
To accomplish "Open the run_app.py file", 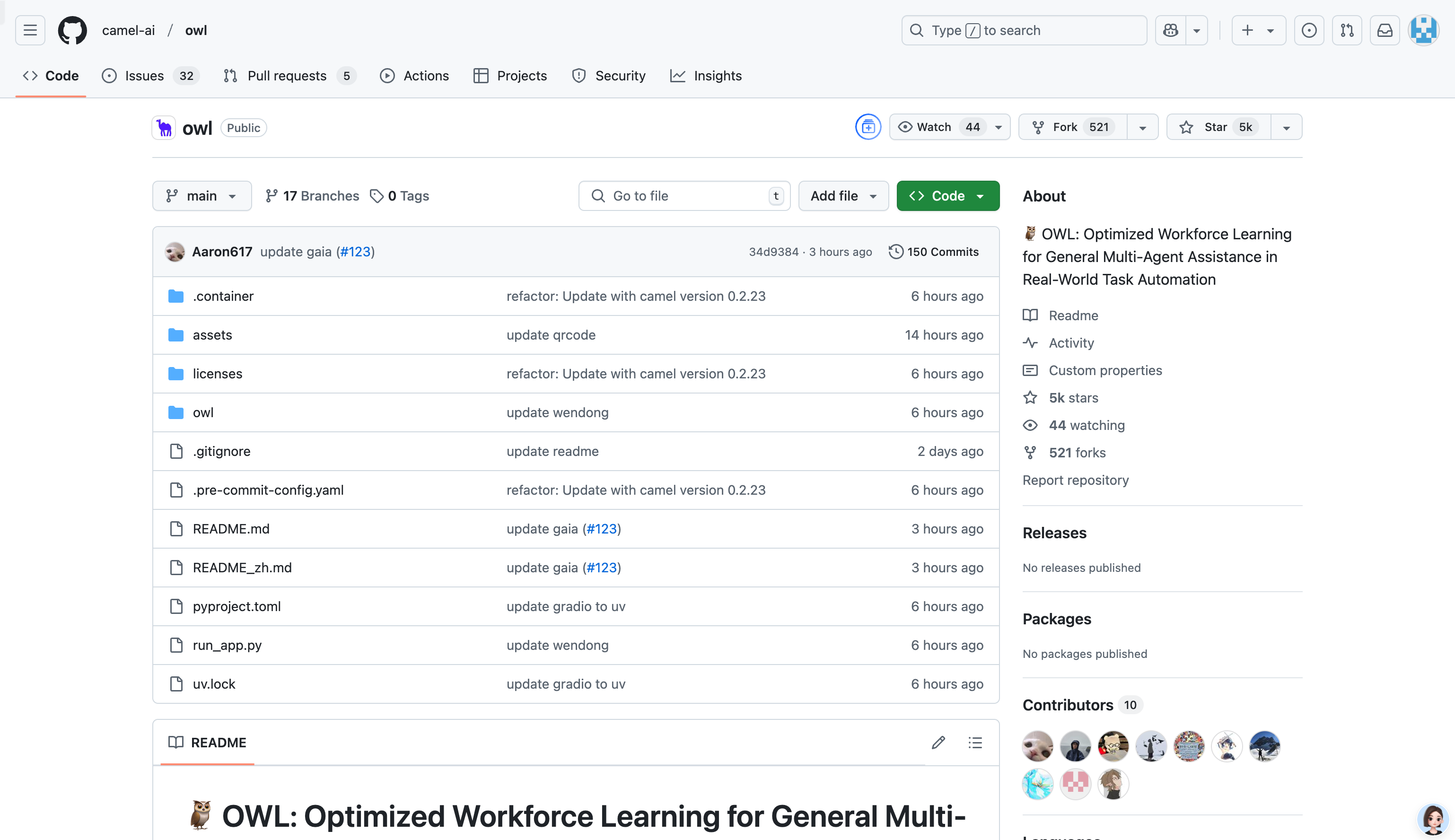I will pos(228,645).
